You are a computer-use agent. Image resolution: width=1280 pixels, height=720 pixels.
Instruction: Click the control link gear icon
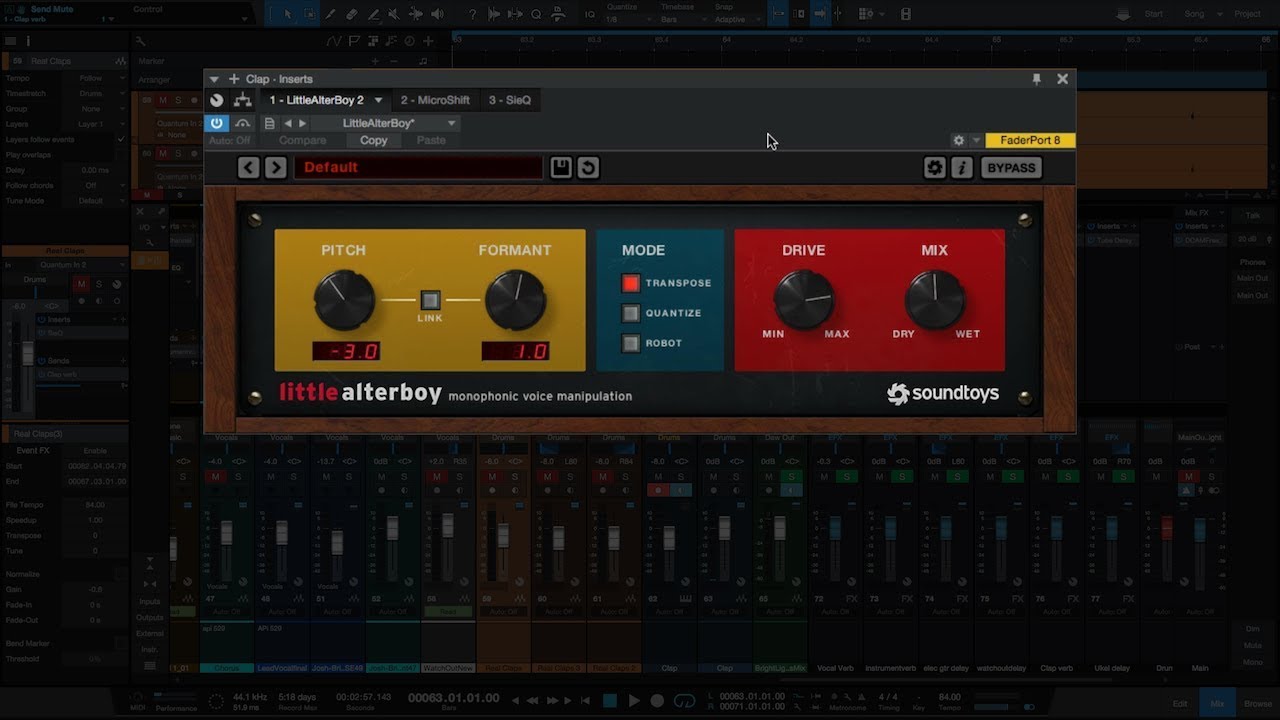click(958, 141)
